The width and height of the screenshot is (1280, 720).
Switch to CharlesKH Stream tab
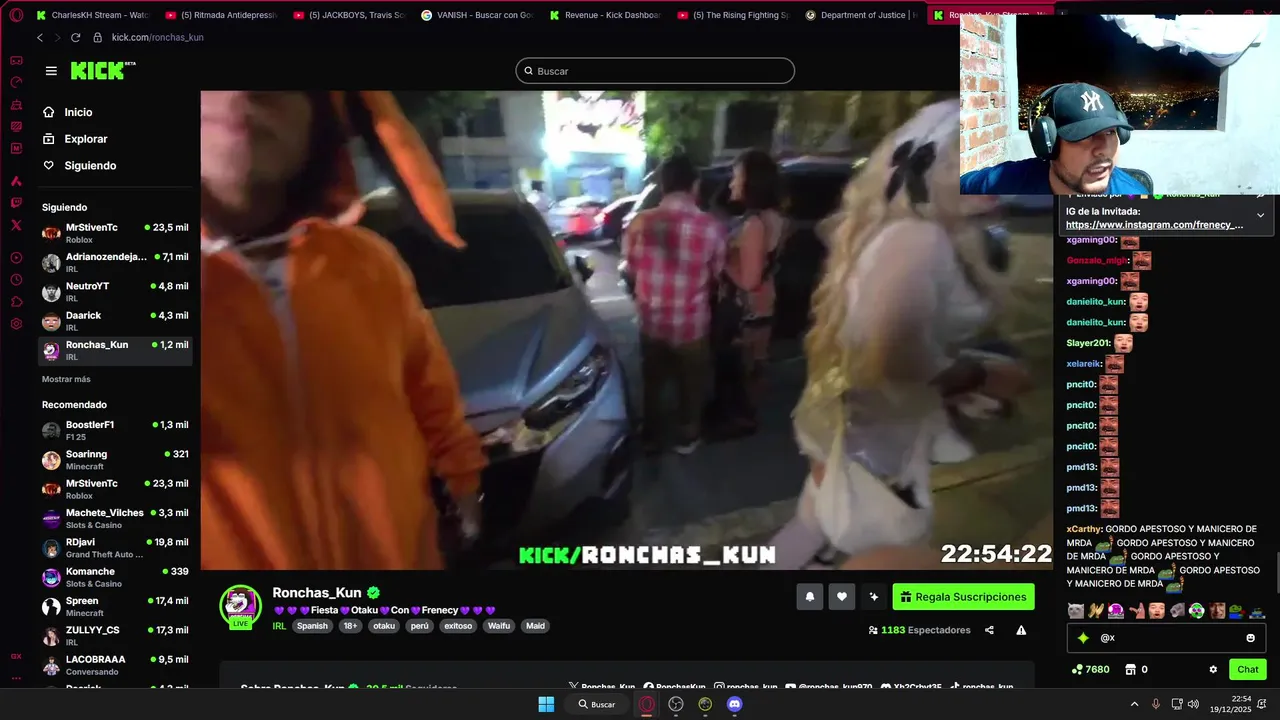(x=91, y=15)
